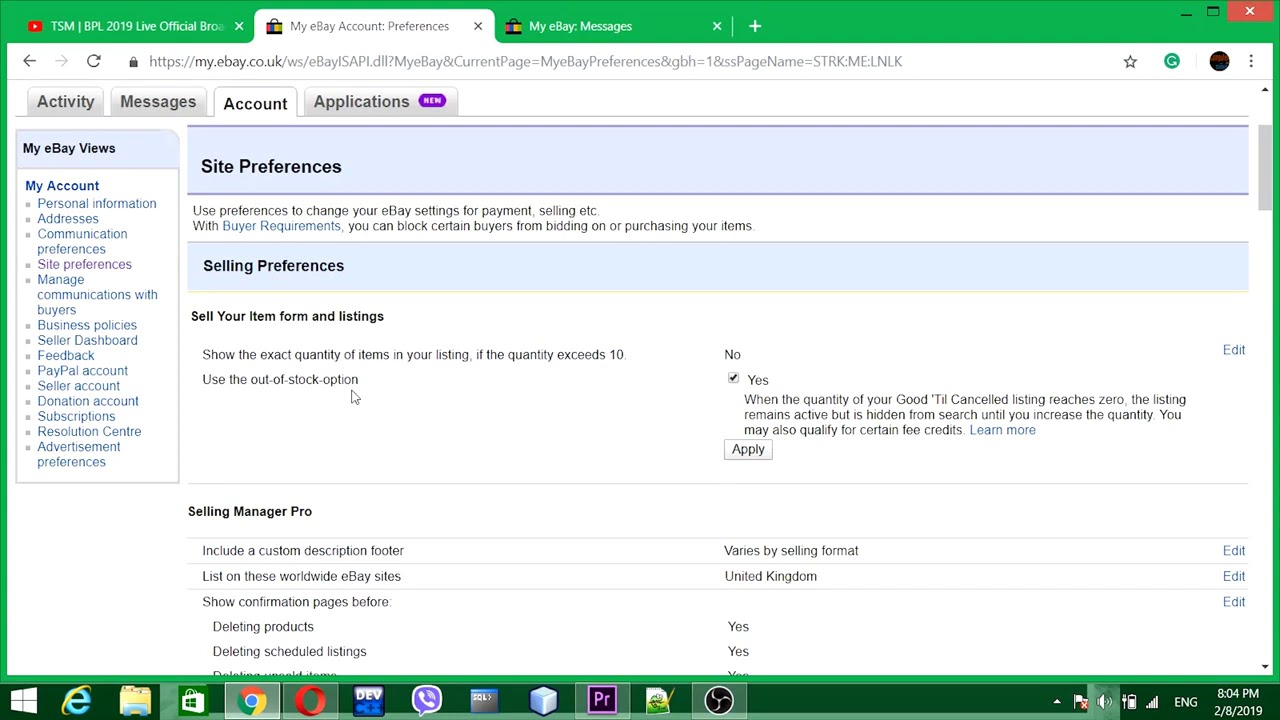Viewport: 1280px width, 720px height.
Task: Open Communication preferences in sidebar
Action: tap(82, 242)
